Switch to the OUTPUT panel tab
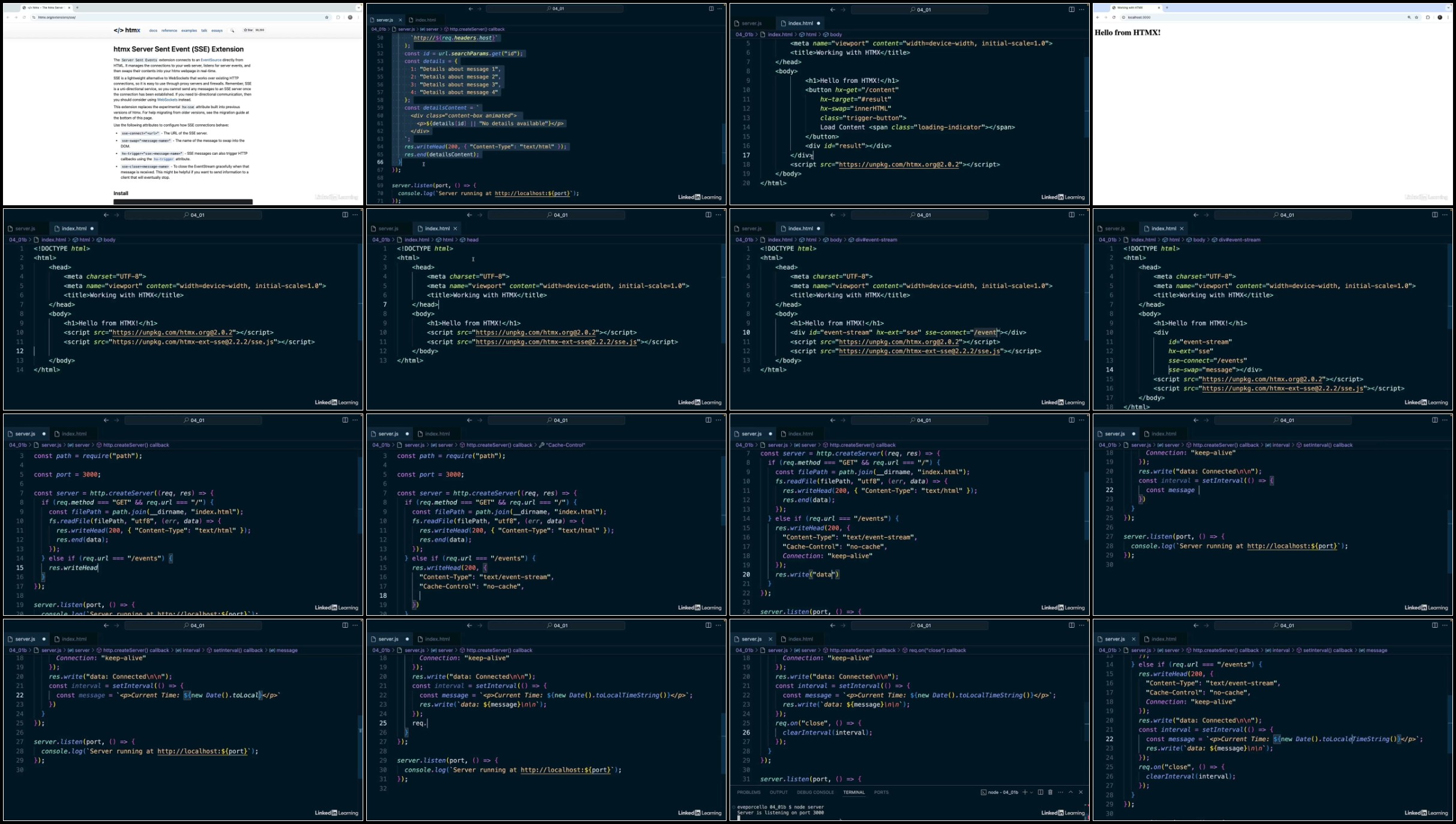Screen dimensions: 1456x824 point(779,792)
